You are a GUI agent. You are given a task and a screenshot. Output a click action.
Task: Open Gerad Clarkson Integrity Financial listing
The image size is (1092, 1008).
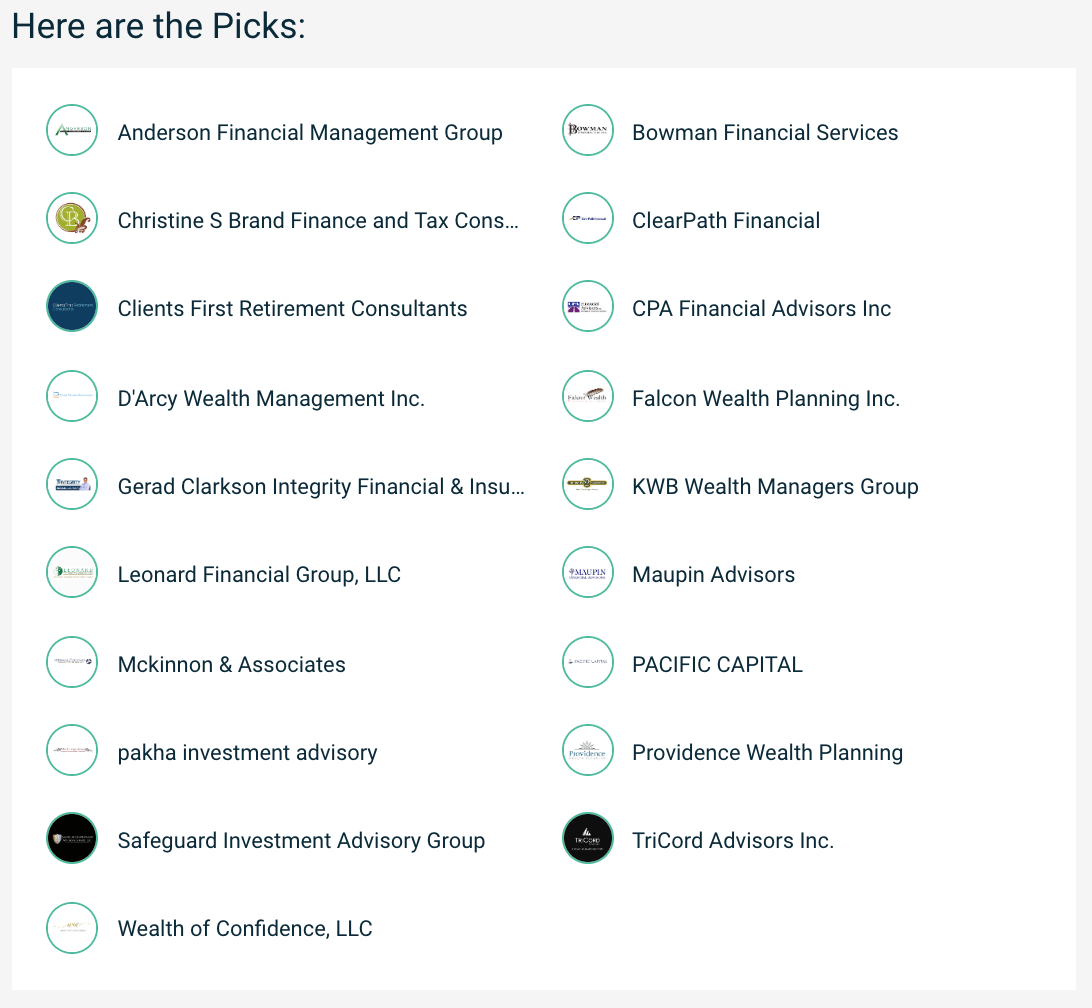pos(321,486)
